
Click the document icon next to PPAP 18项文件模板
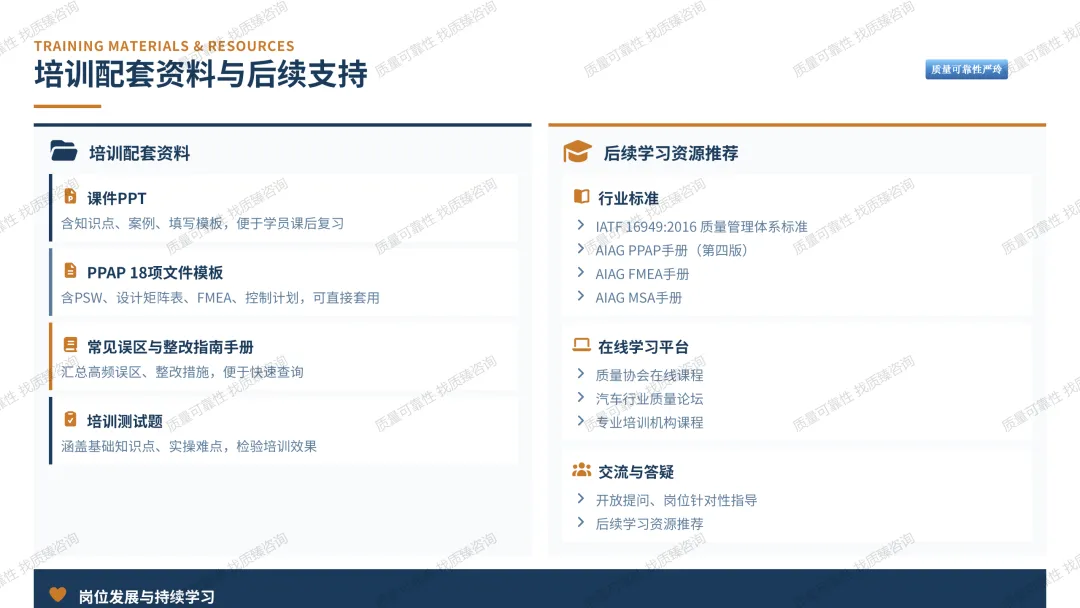tap(70, 271)
